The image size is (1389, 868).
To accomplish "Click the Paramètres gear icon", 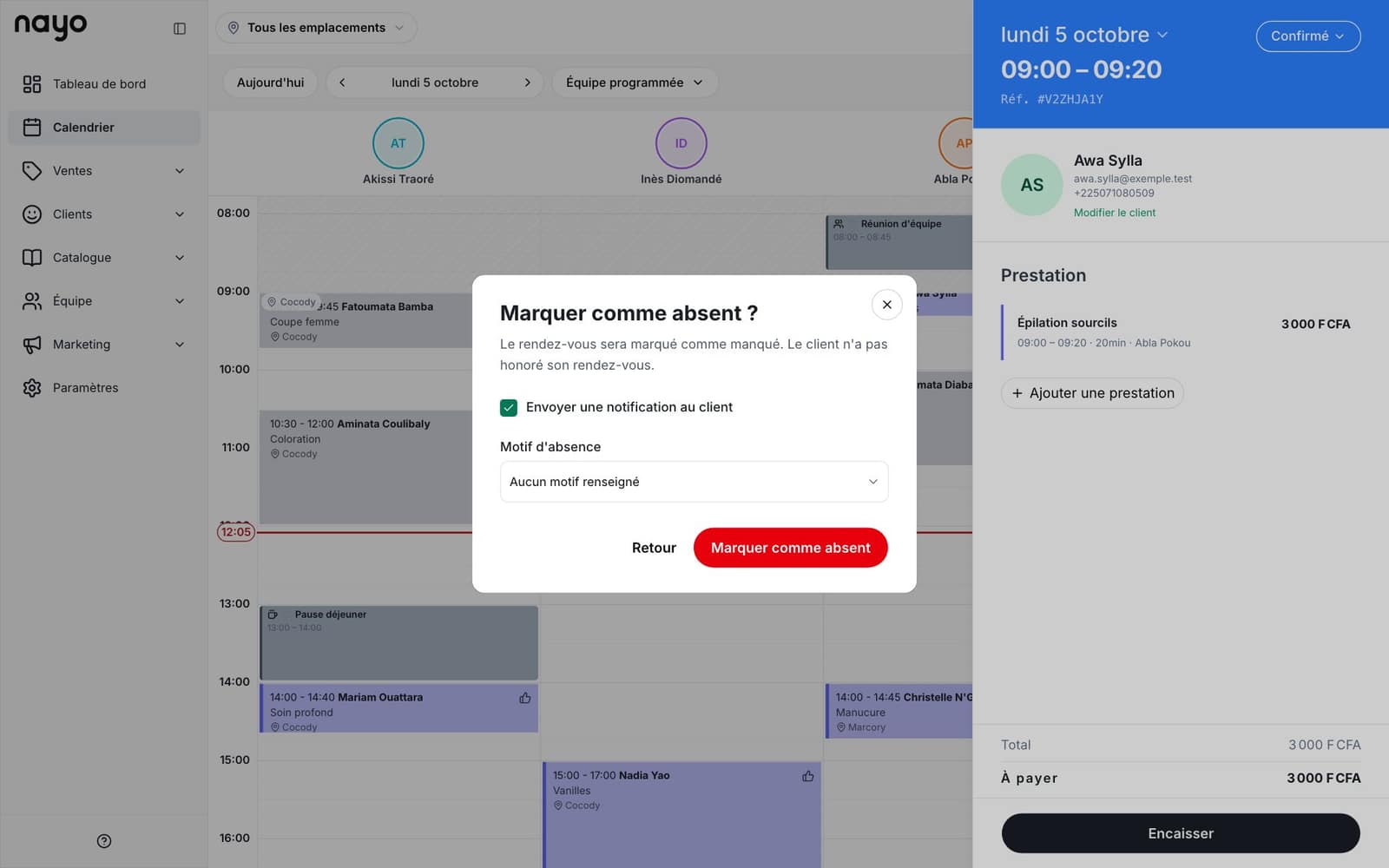I will (x=32, y=388).
